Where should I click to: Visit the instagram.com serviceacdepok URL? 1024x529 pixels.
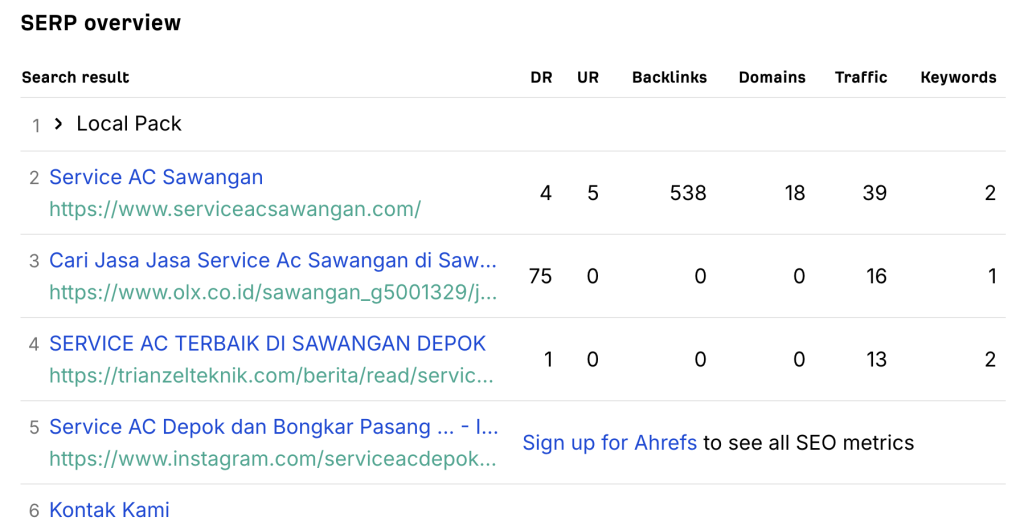(x=273, y=458)
